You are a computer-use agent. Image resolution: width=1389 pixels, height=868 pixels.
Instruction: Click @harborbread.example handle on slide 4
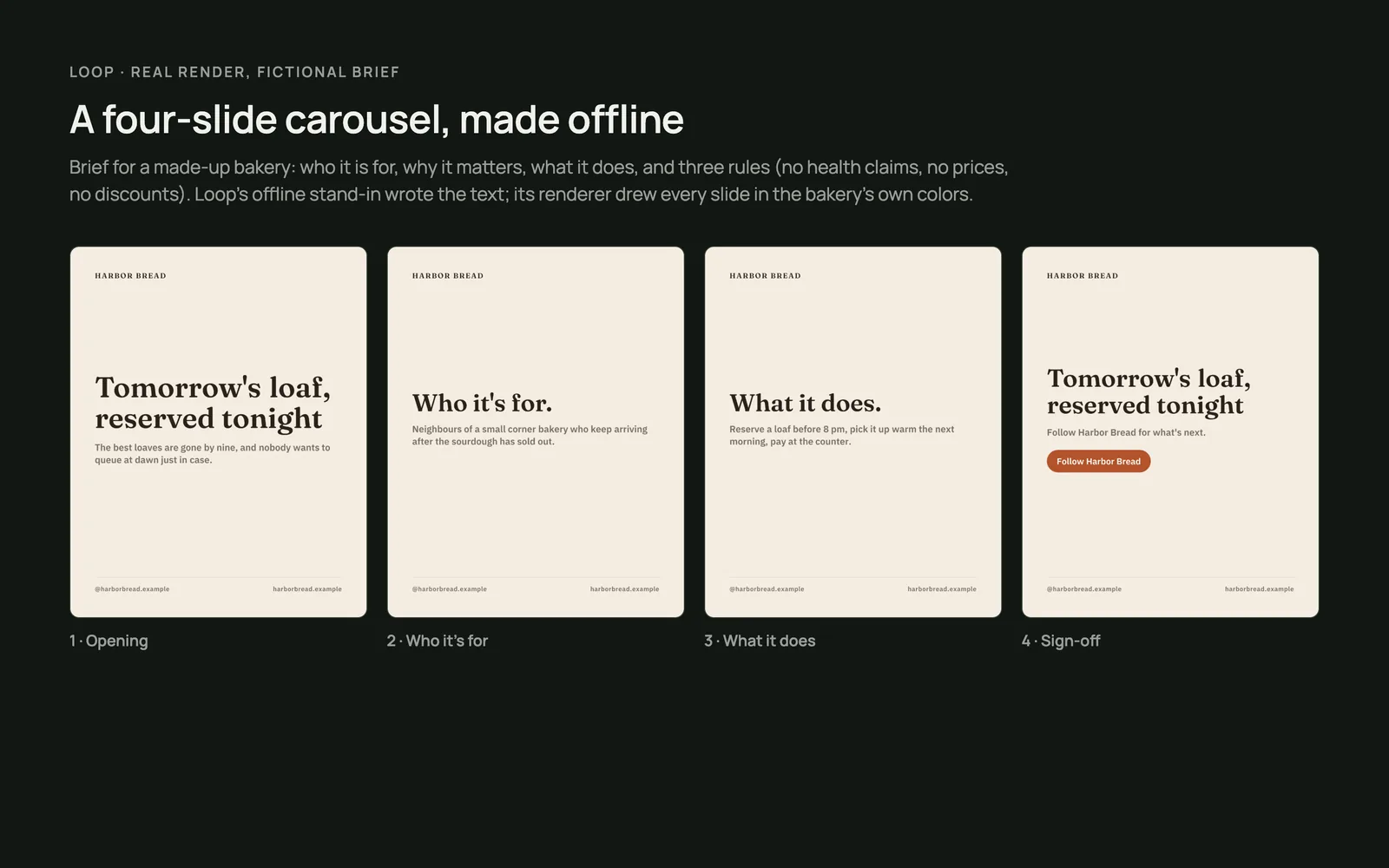pos(1084,589)
